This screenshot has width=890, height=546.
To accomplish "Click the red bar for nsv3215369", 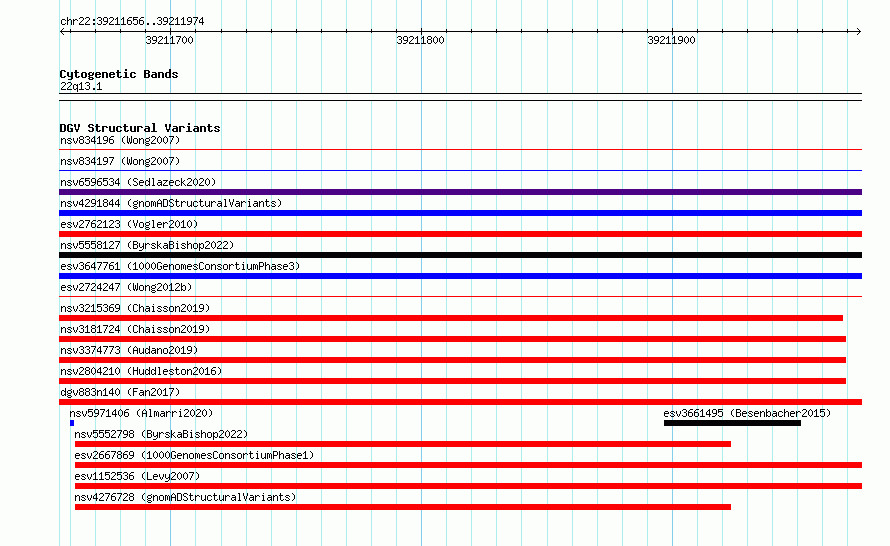I will [x=451, y=318].
